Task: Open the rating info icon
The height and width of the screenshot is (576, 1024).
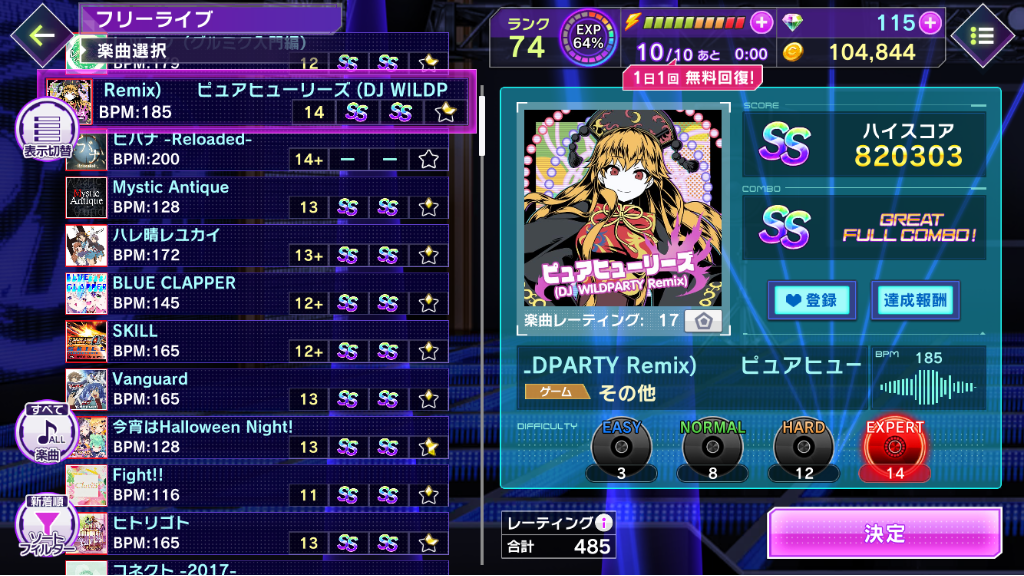Action: (x=604, y=522)
